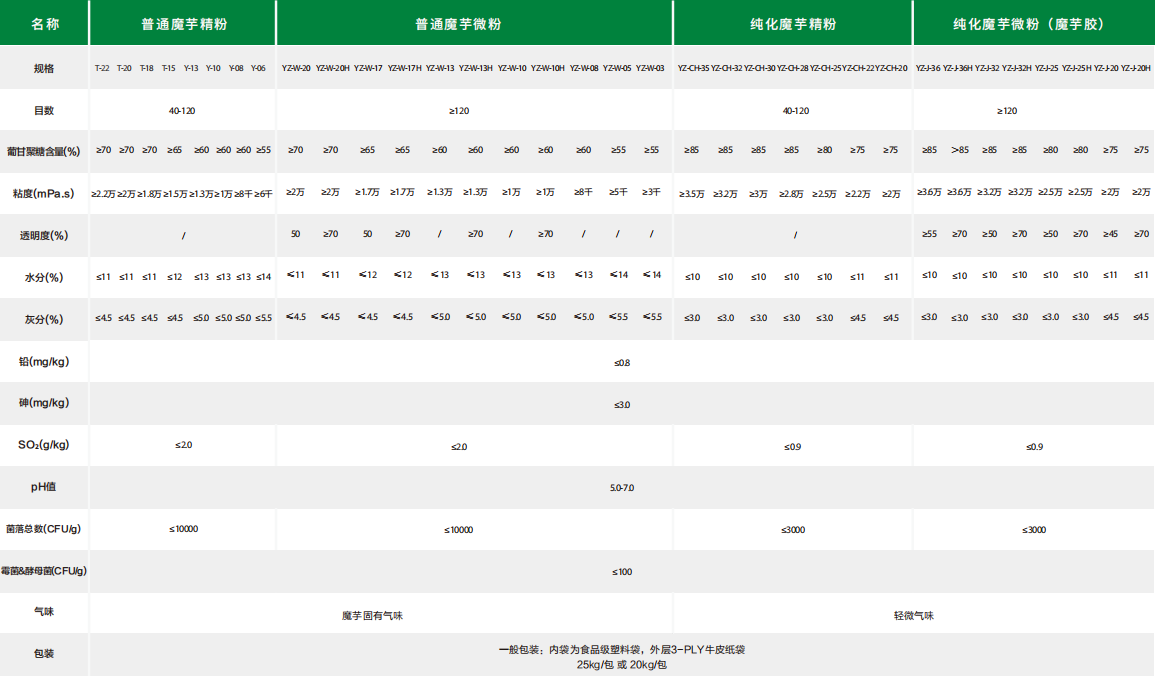This screenshot has width=1155, height=676.
Task: Select the 规格 row label
Action: (x=43, y=69)
